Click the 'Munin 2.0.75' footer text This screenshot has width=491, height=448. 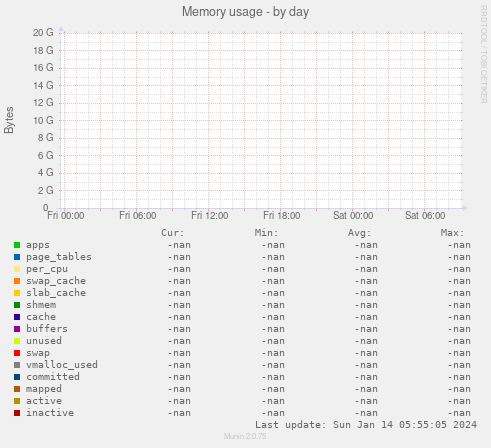click(245, 436)
